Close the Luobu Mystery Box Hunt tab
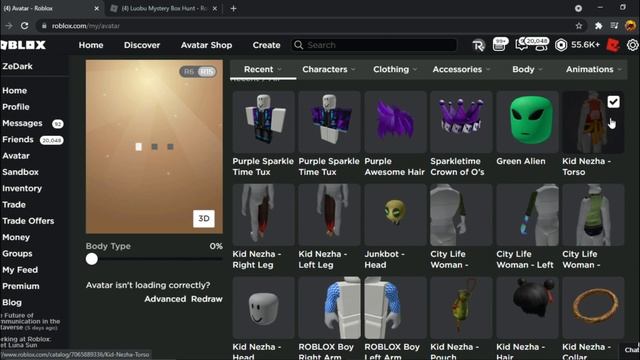The height and width of the screenshot is (360, 640). click(215, 9)
